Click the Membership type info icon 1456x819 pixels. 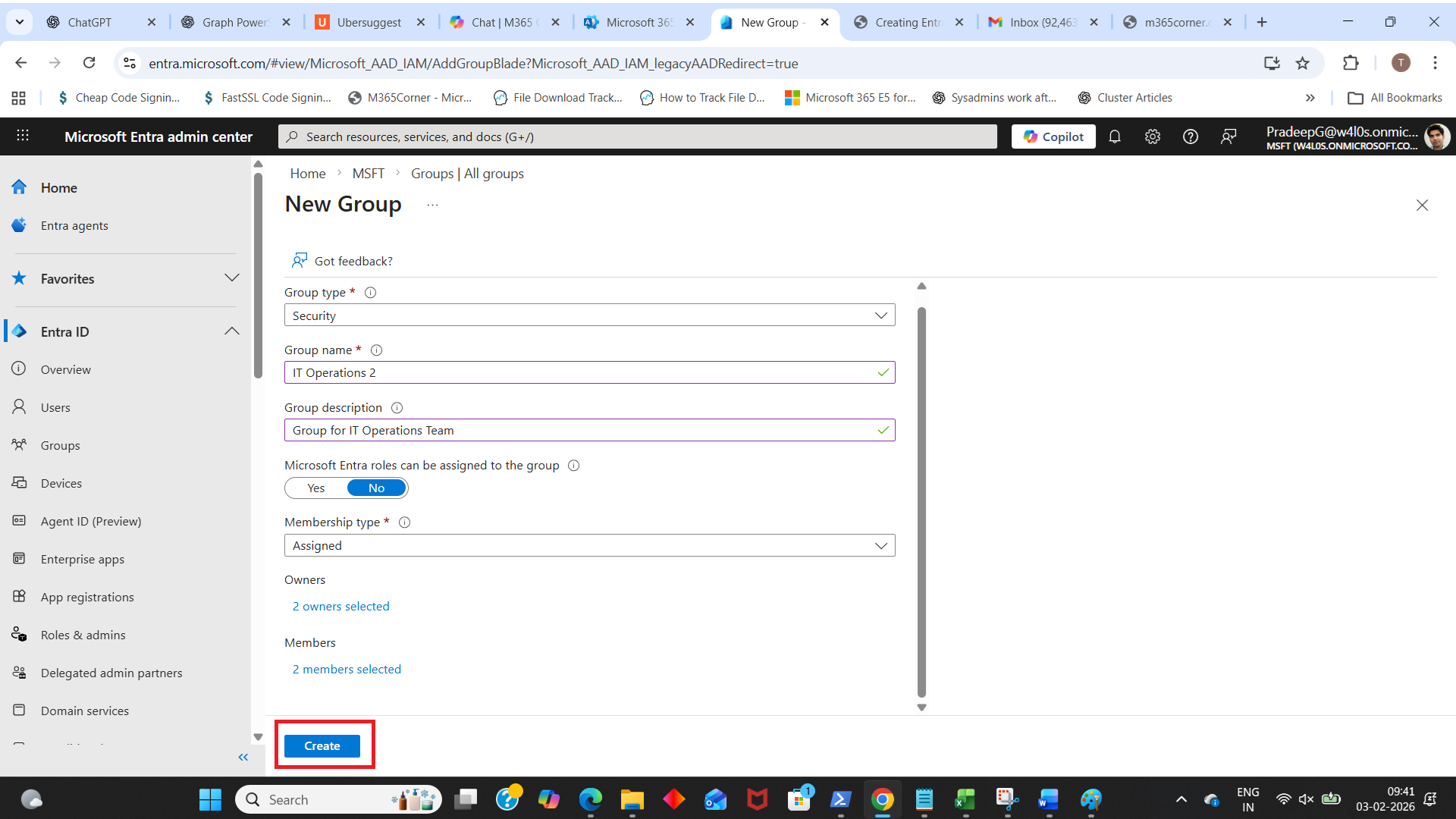coord(404,522)
